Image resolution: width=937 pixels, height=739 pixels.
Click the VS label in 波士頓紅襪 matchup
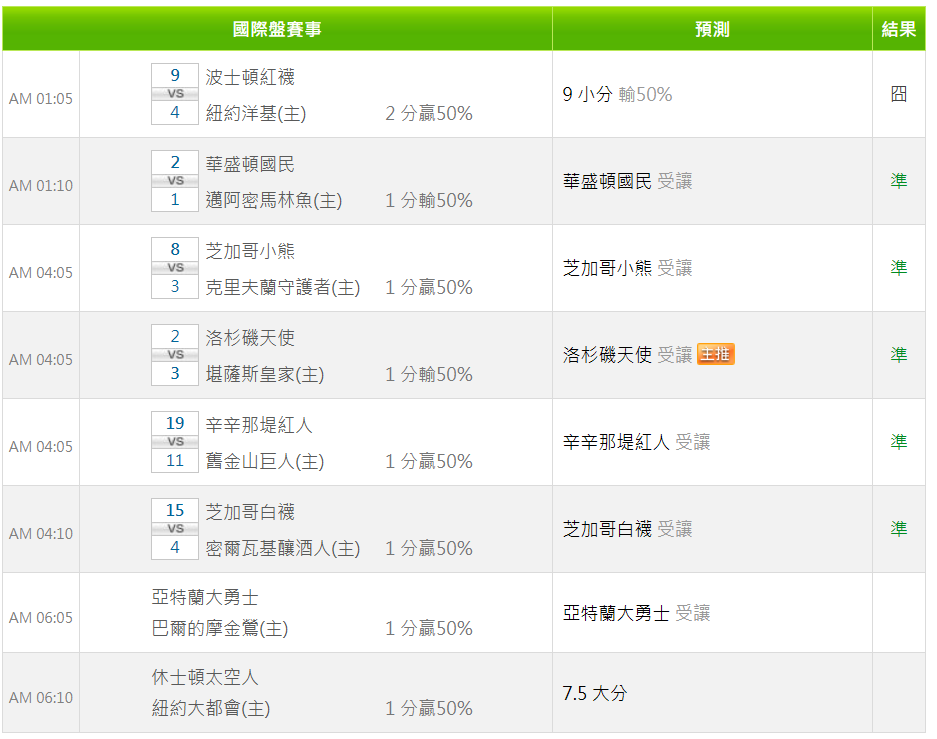click(175, 94)
